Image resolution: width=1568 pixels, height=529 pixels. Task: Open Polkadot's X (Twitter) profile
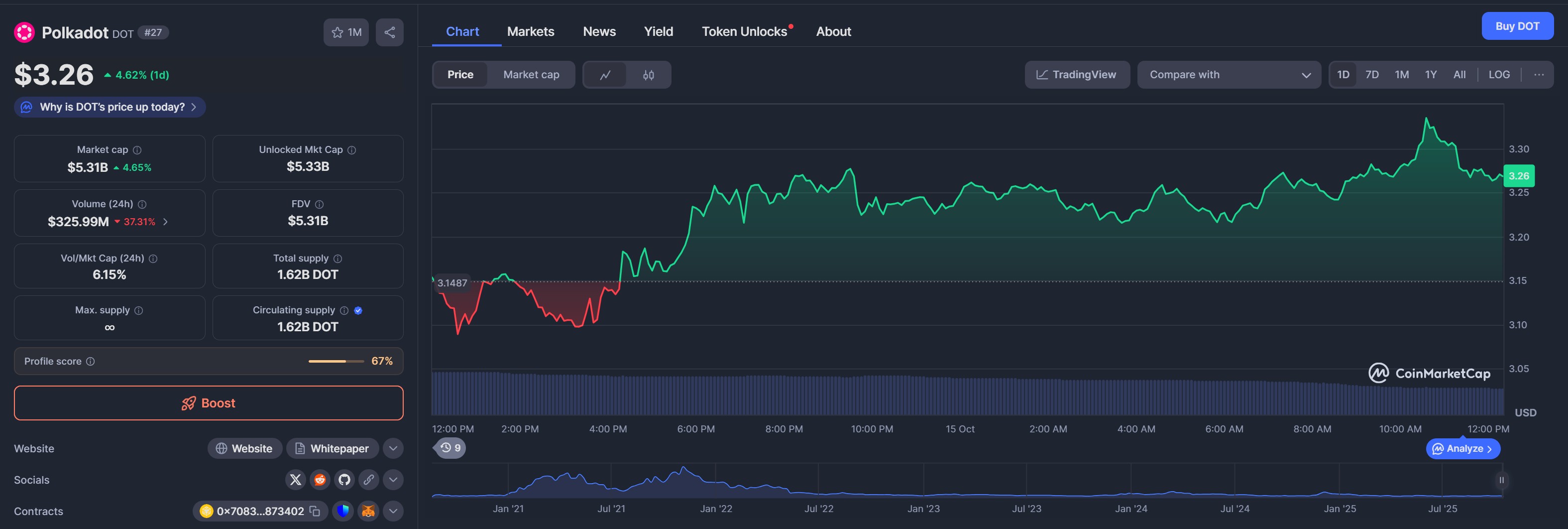[x=295, y=480]
